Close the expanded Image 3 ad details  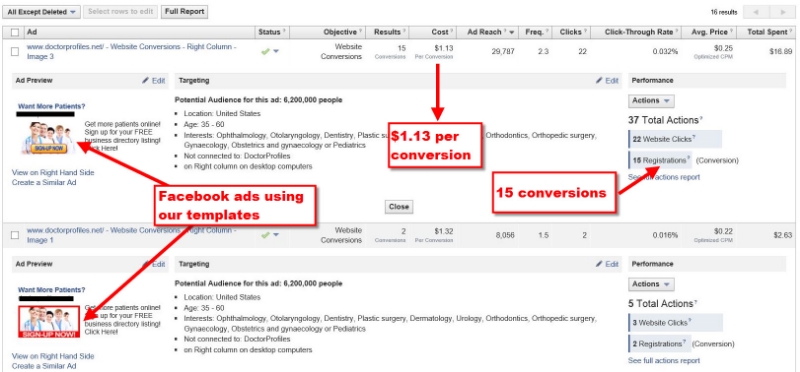[398, 207]
